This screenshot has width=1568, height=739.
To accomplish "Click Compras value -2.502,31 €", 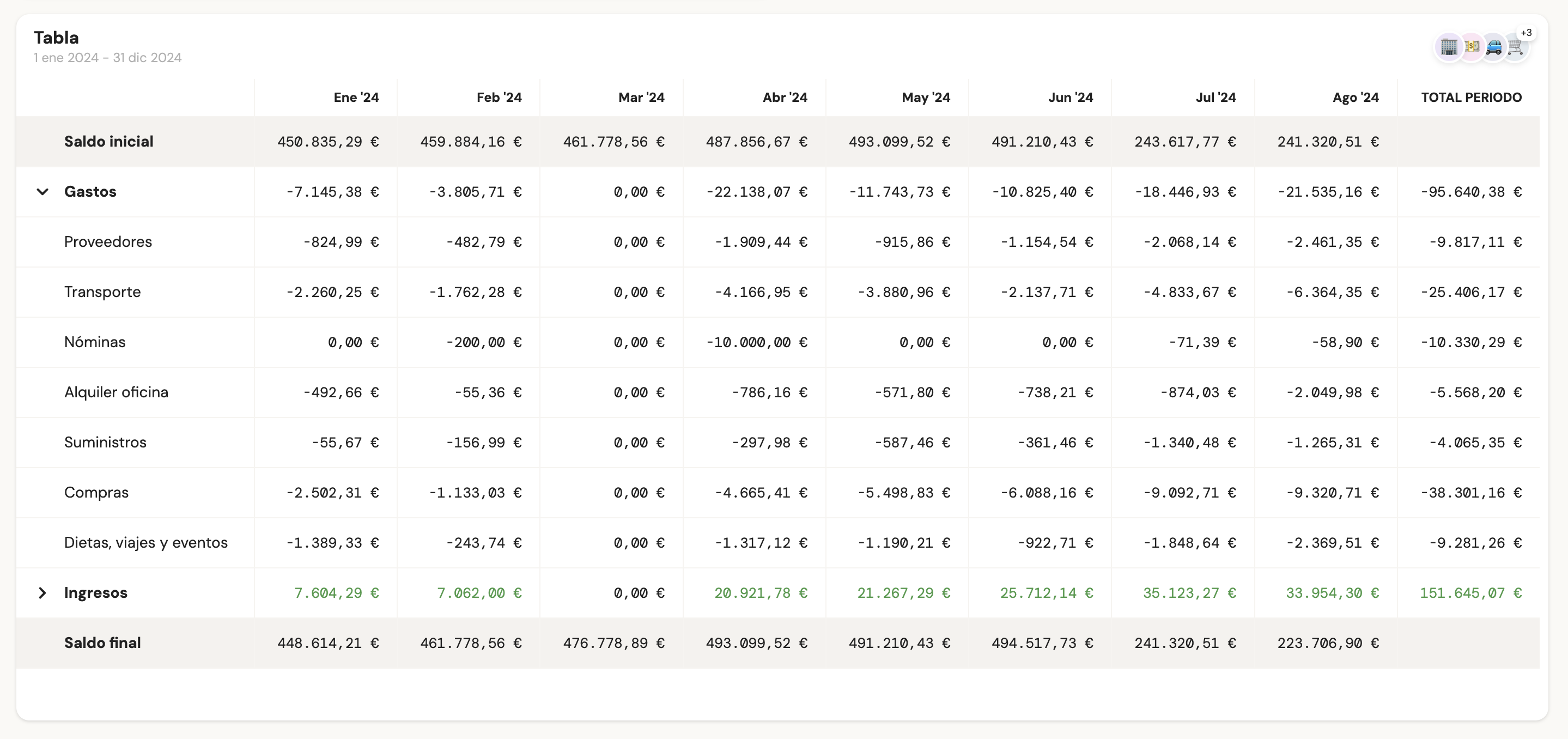I will point(332,493).
